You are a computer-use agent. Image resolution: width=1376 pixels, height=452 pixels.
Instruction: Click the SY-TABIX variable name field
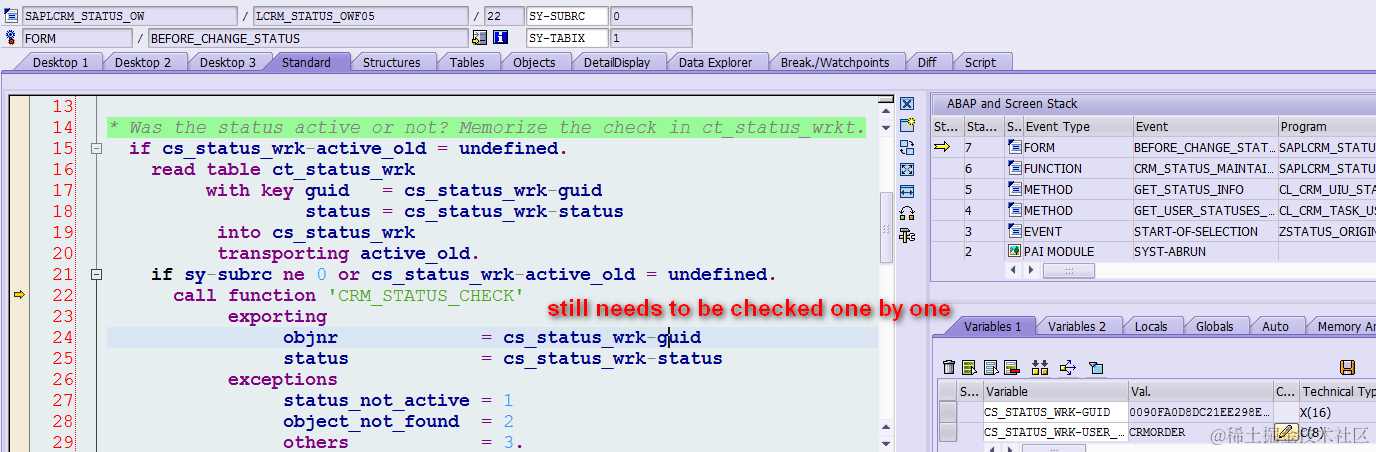[x=567, y=38]
